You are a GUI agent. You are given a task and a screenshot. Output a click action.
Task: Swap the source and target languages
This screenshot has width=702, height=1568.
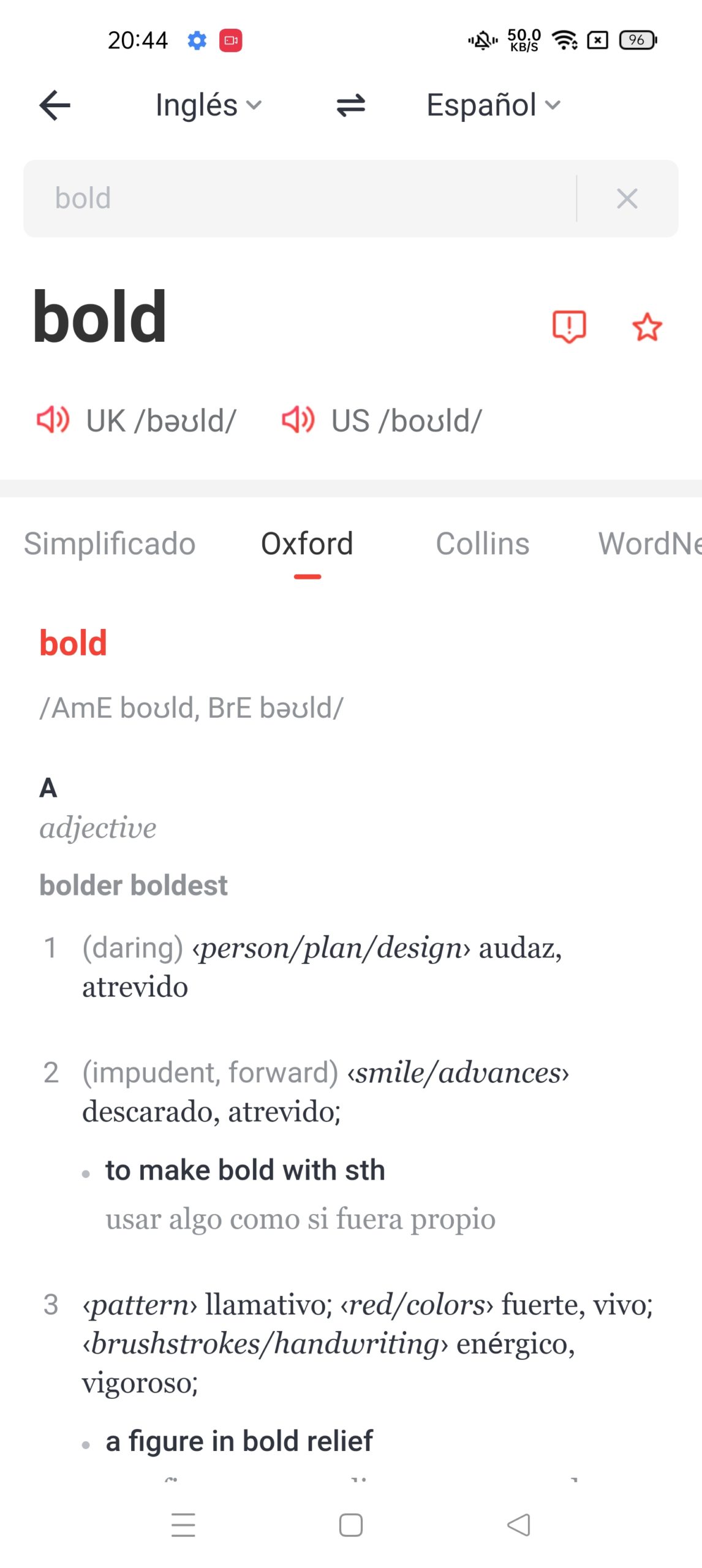(x=350, y=105)
